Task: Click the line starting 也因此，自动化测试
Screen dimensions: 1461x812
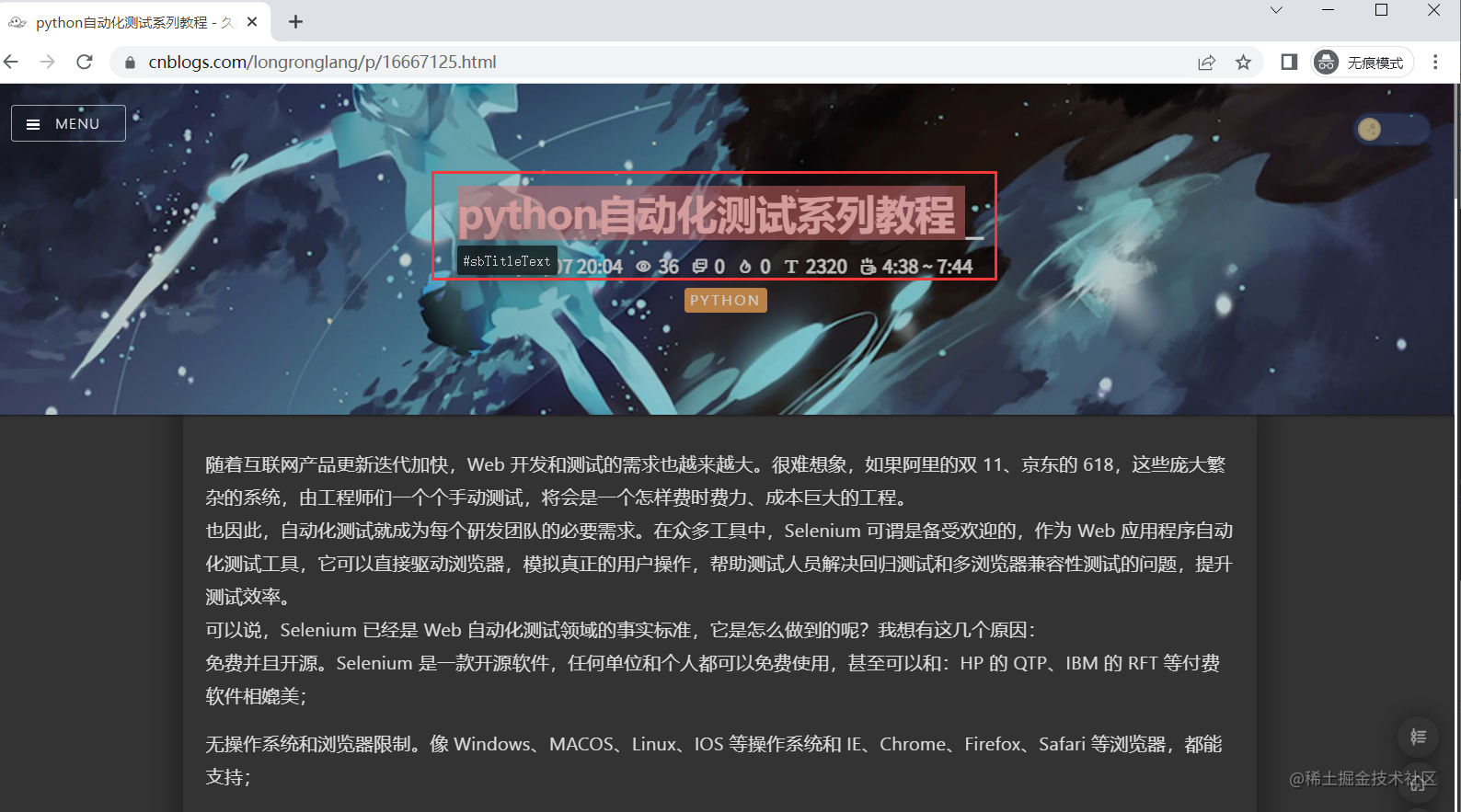Action: [x=719, y=564]
